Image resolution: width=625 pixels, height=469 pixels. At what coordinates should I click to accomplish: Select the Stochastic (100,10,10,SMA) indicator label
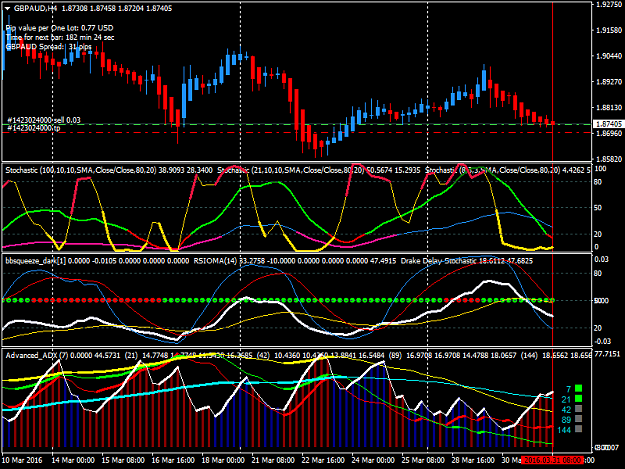[109, 170]
